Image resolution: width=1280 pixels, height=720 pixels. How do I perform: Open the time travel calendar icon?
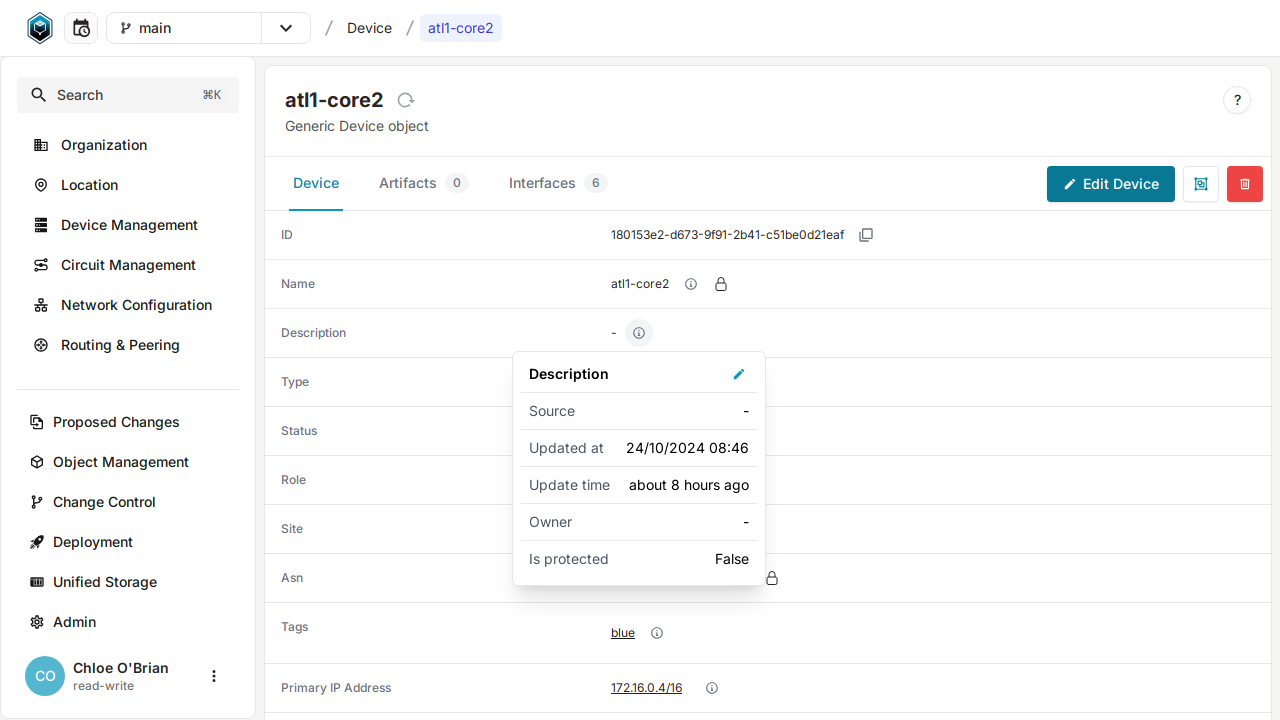81,28
